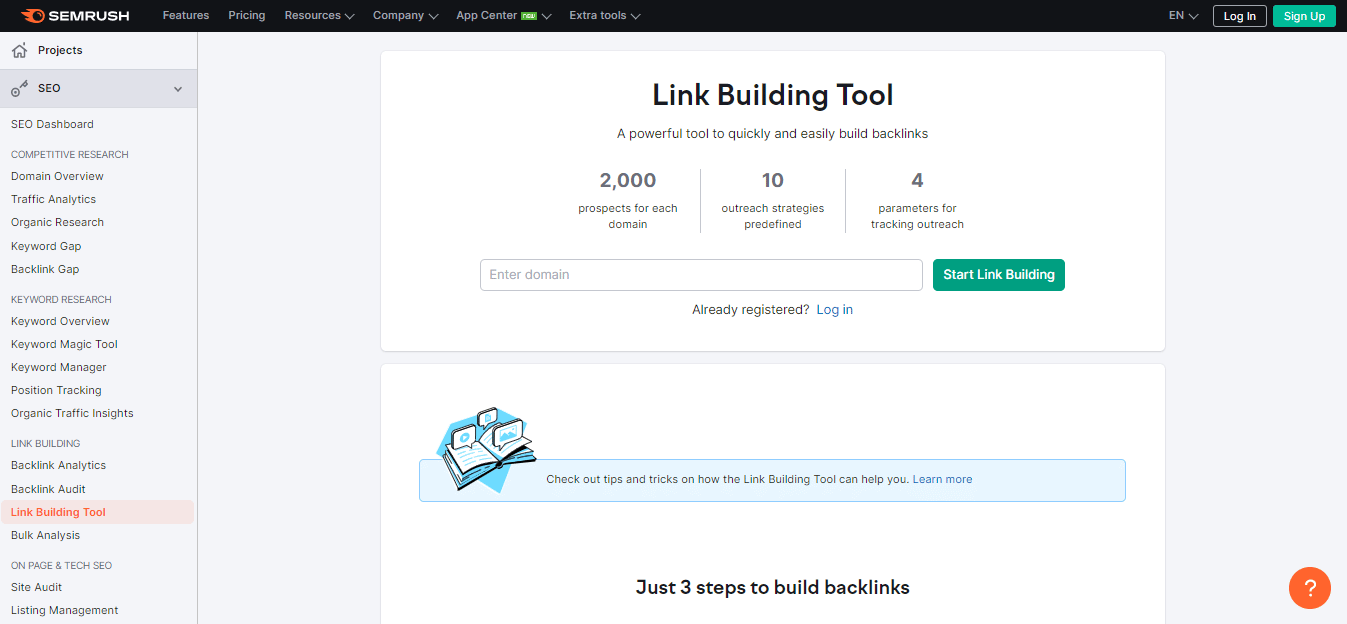Open the App Center dropdown
This screenshot has height=624, width=1347.
click(x=503, y=16)
